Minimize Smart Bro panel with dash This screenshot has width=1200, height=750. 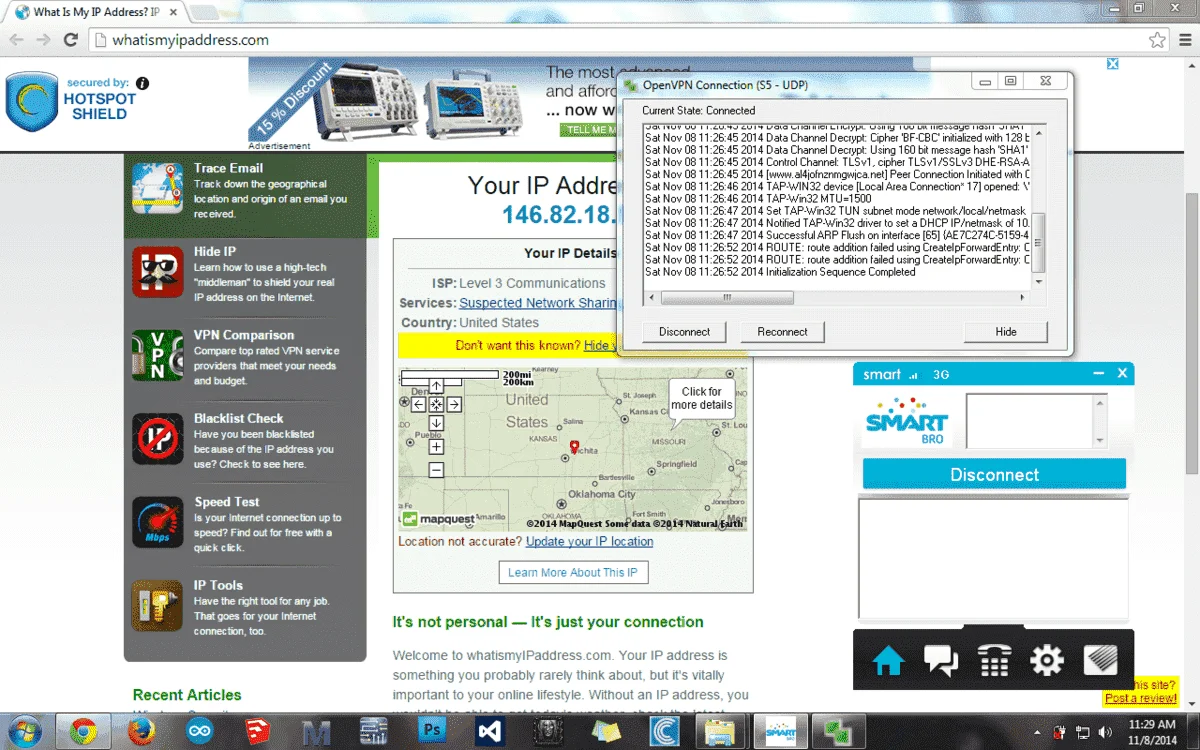(x=1098, y=373)
